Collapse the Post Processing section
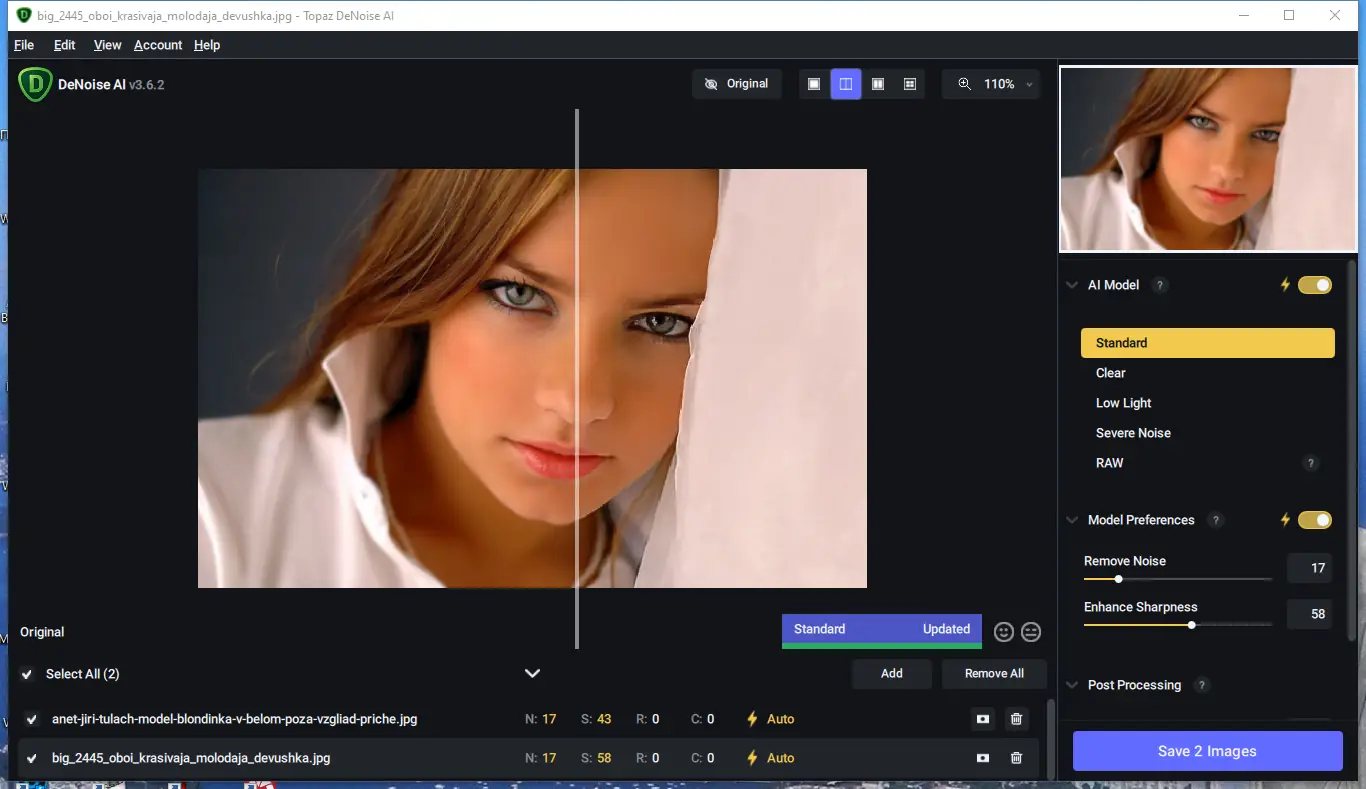1366x789 pixels. click(1072, 685)
